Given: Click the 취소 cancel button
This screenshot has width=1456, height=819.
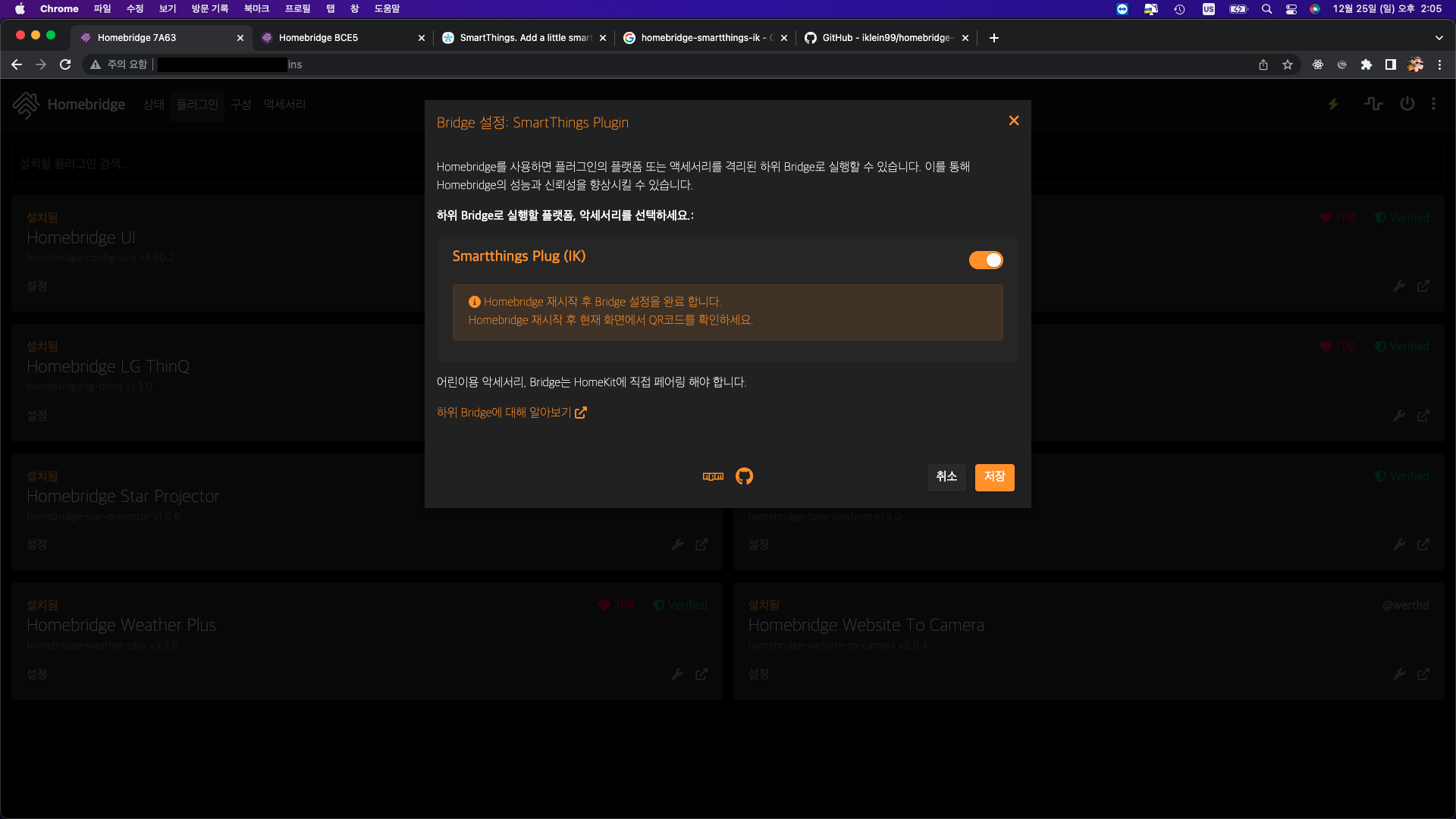Looking at the screenshot, I should coord(946,477).
